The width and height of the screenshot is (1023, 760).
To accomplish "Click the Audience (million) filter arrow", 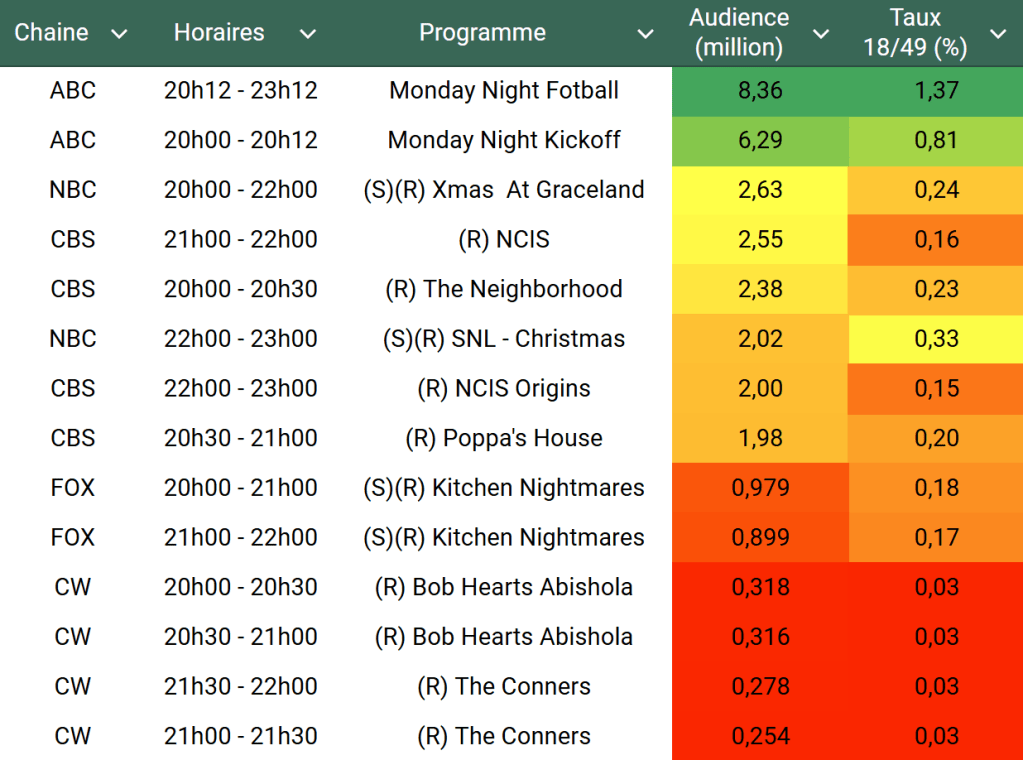I will [821, 34].
